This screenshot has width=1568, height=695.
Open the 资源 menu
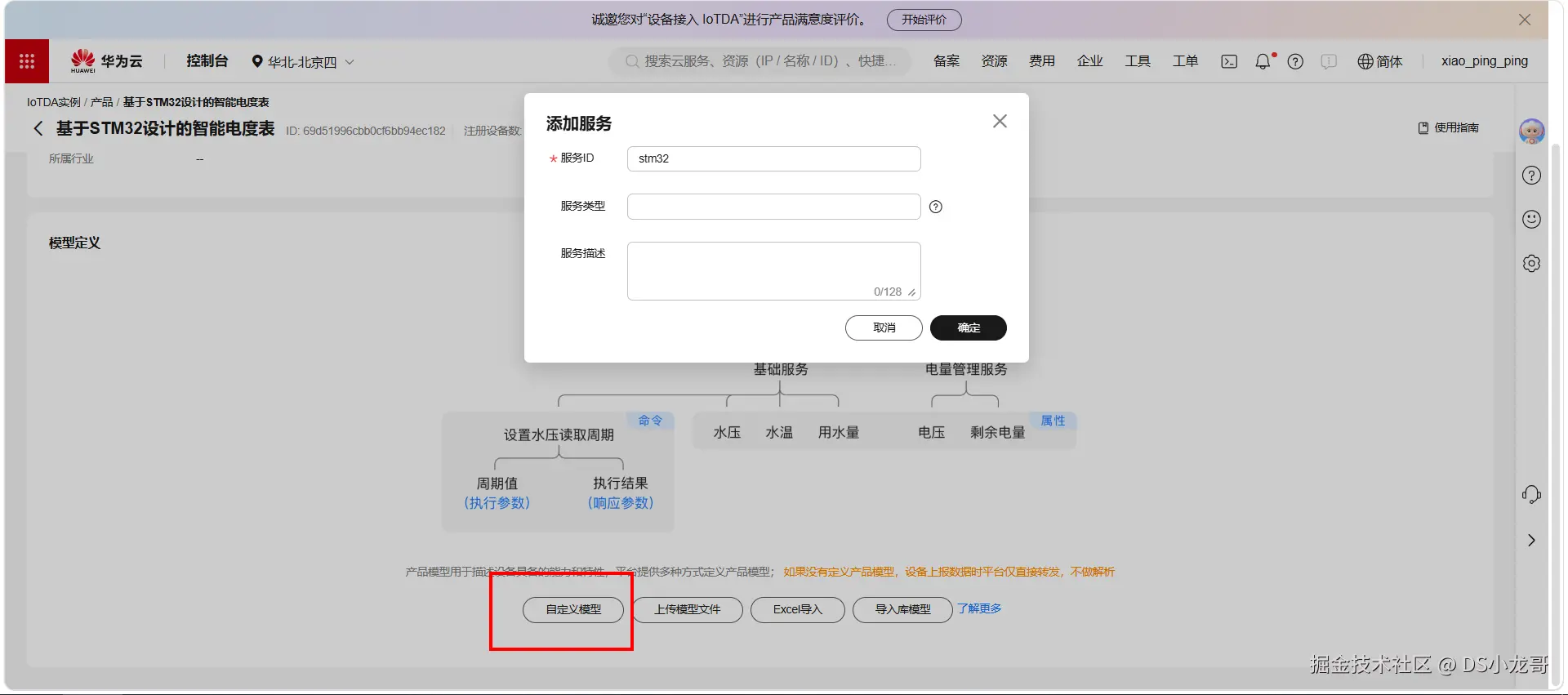pos(994,61)
